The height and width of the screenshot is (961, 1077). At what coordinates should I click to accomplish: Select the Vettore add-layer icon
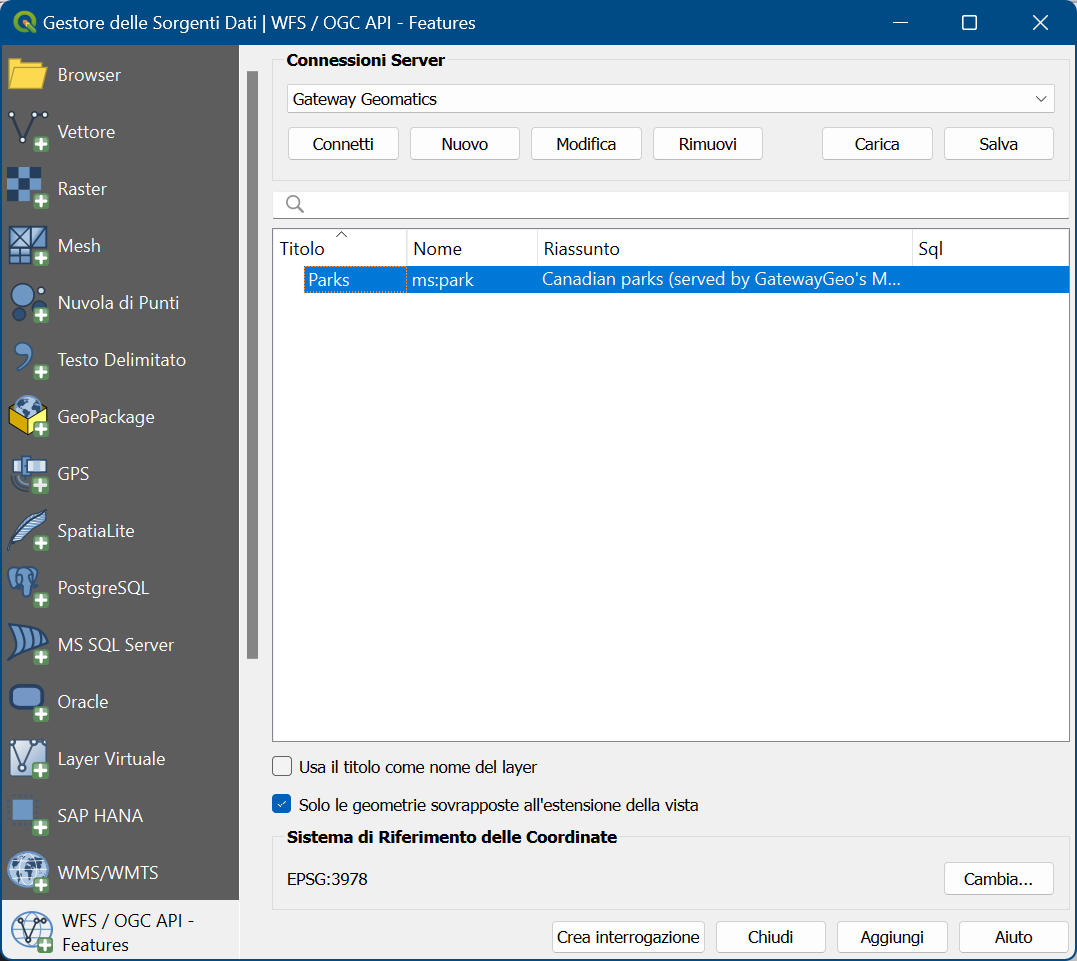(x=27, y=131)
